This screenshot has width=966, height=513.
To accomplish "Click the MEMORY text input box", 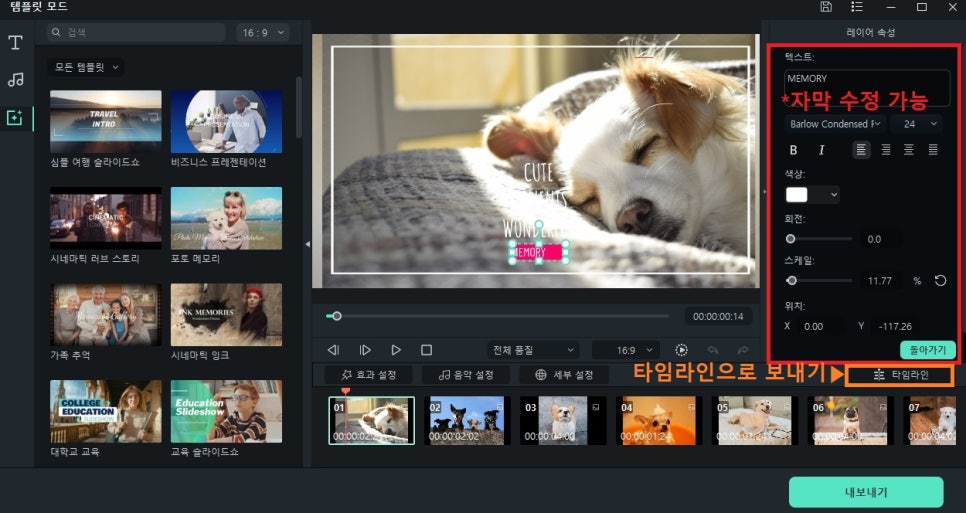I will point(867,88).
